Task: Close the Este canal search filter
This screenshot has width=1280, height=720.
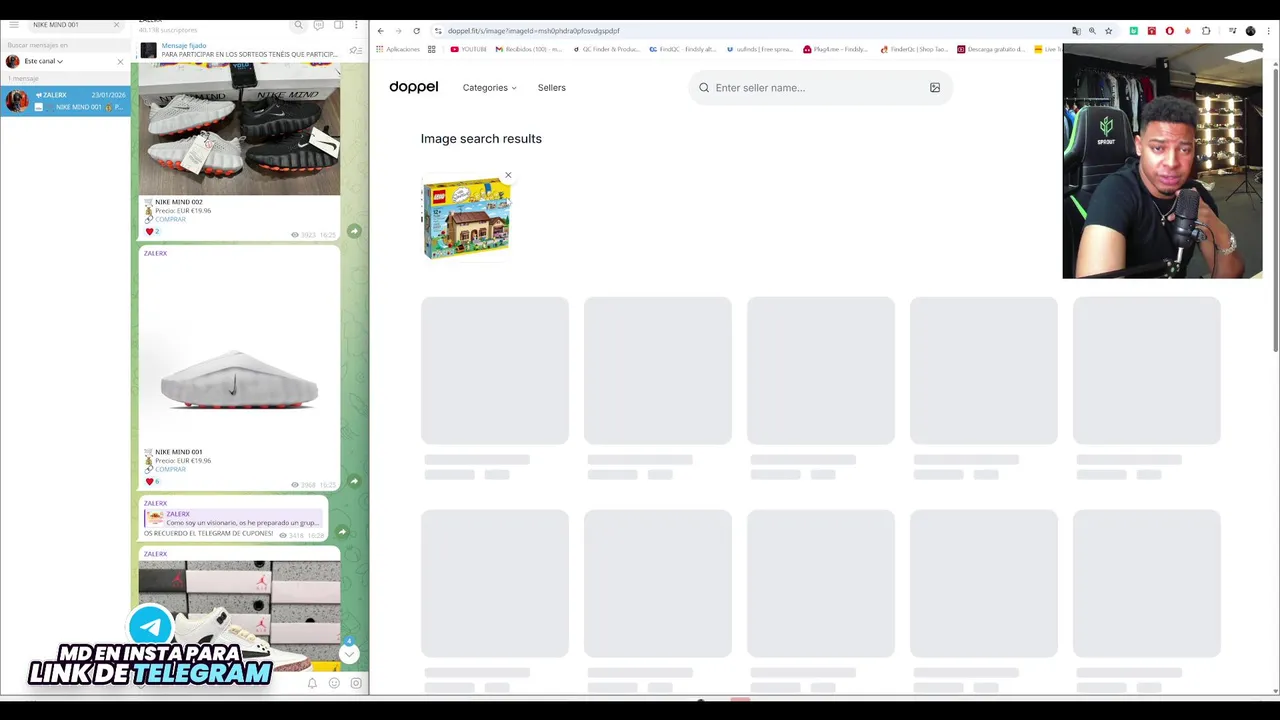Action: [120, 61]
